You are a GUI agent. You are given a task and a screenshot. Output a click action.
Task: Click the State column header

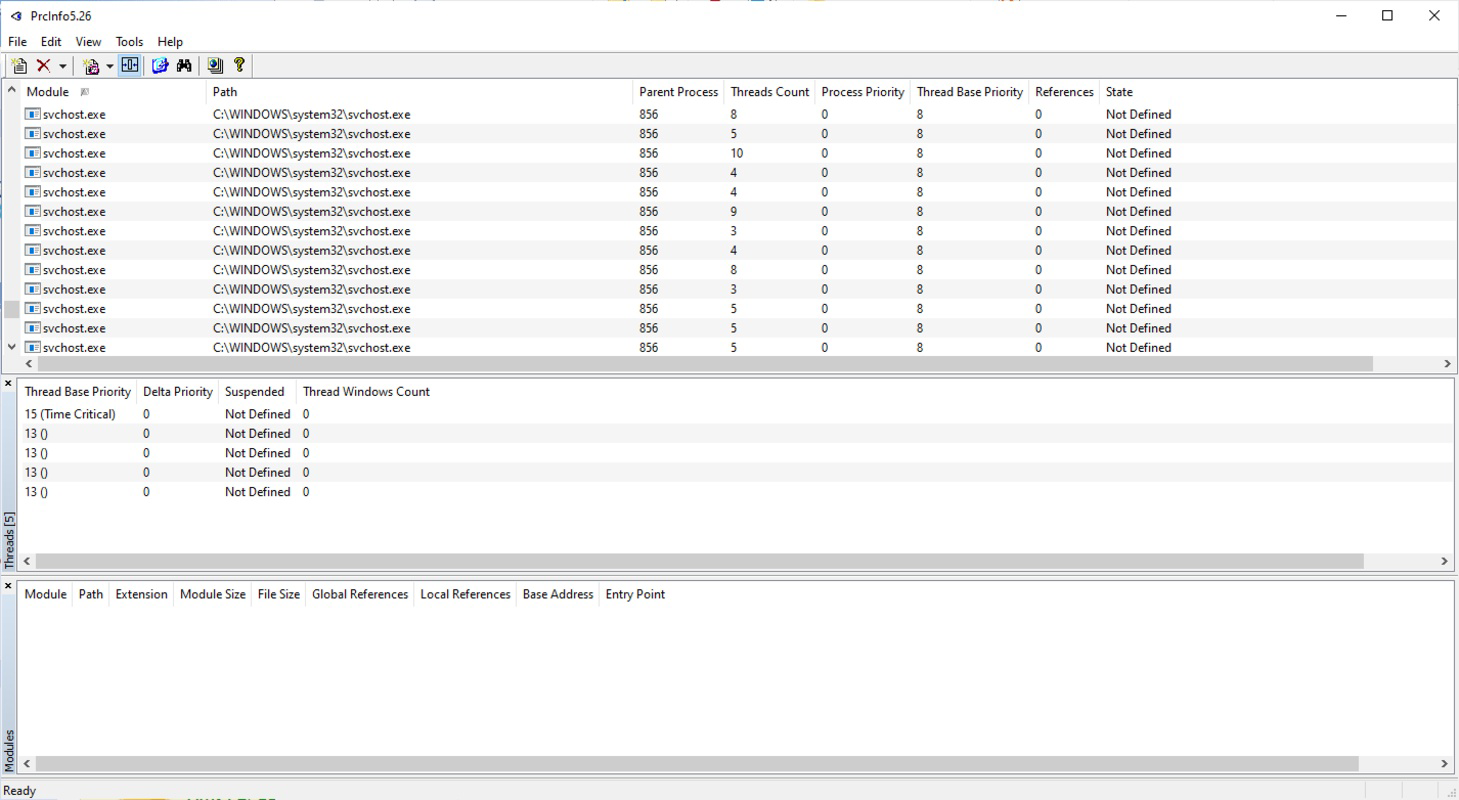[1119, 92]
